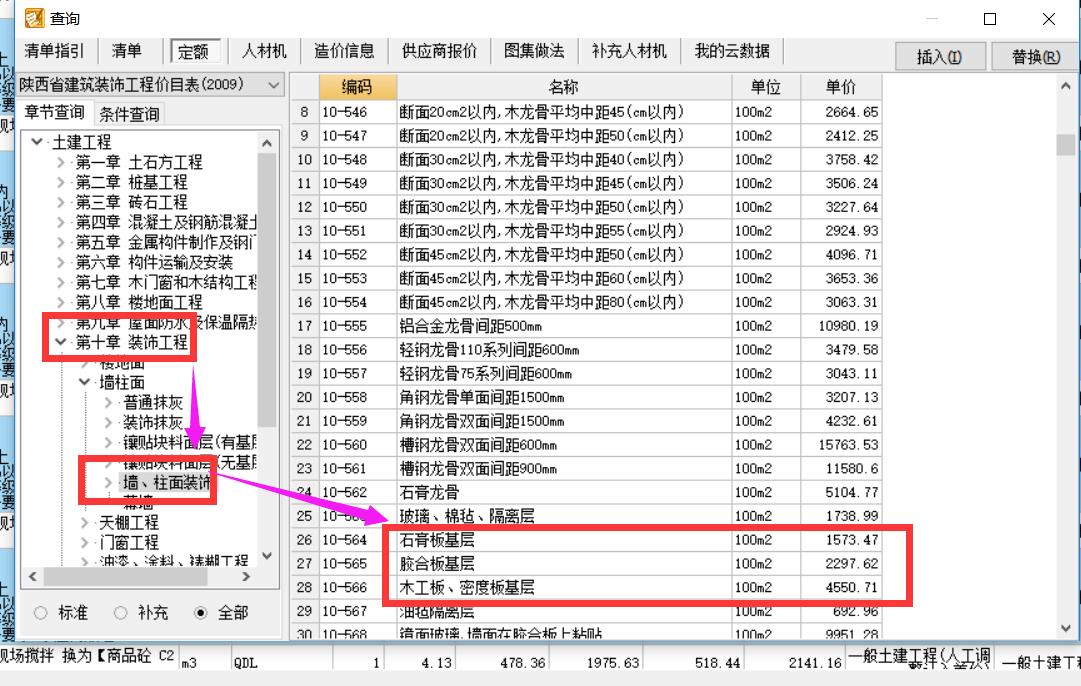1081x686 pixels.
Task: Select row 10-564 石膏板基层
Action: point(586,540)
